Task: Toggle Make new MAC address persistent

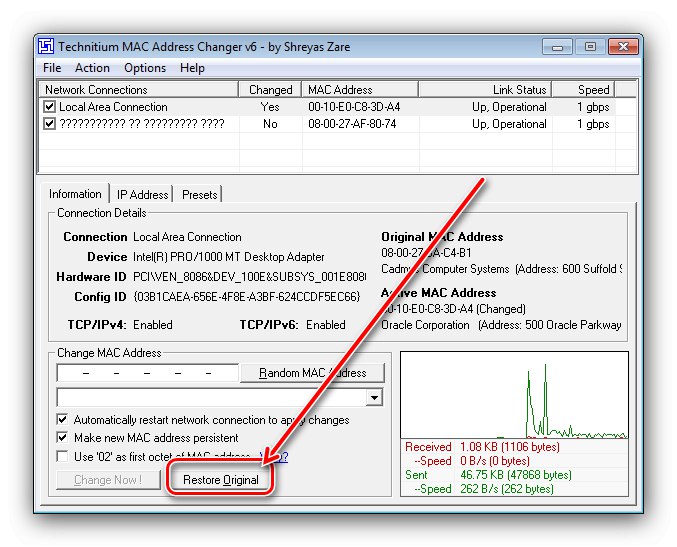Action: click(x=62, y=437)
